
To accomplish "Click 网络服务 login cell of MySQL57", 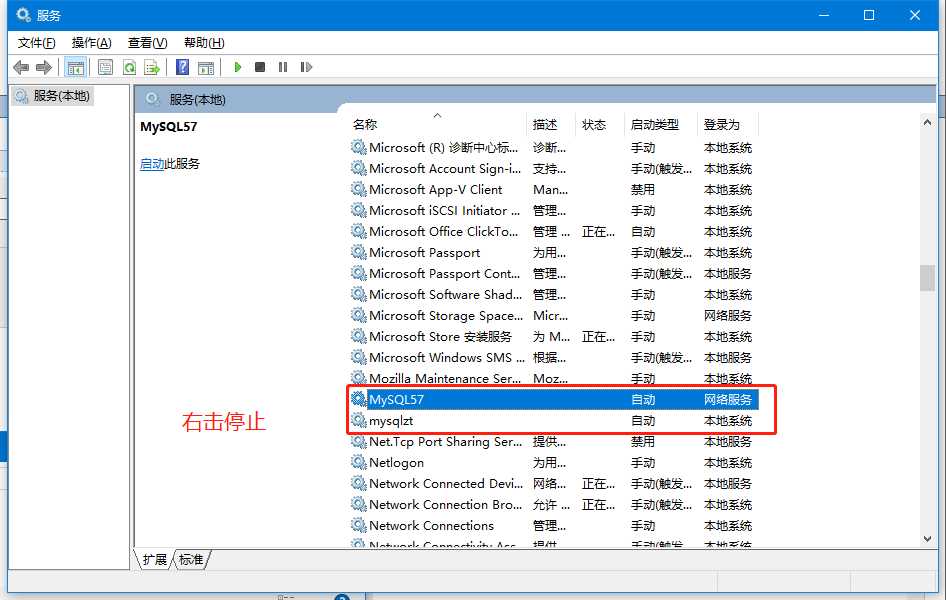I will 728,400.
